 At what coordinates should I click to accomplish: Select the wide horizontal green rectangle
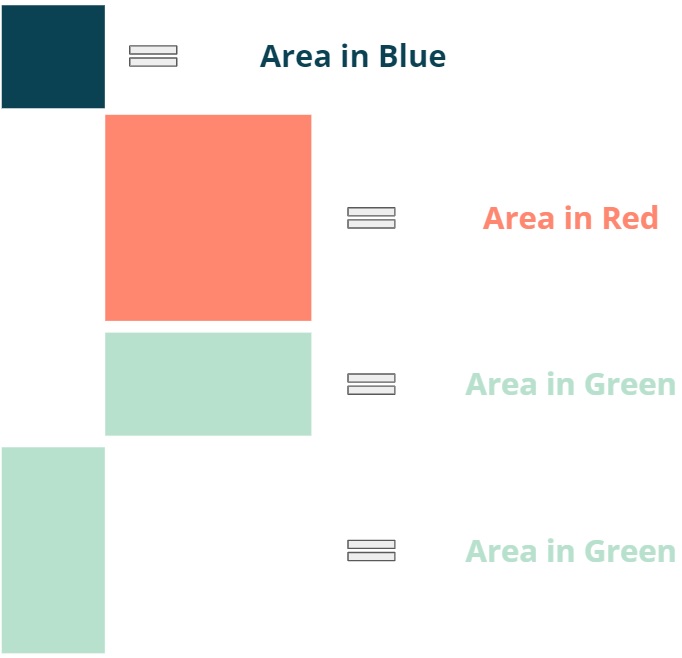click(x=208, y=384)
